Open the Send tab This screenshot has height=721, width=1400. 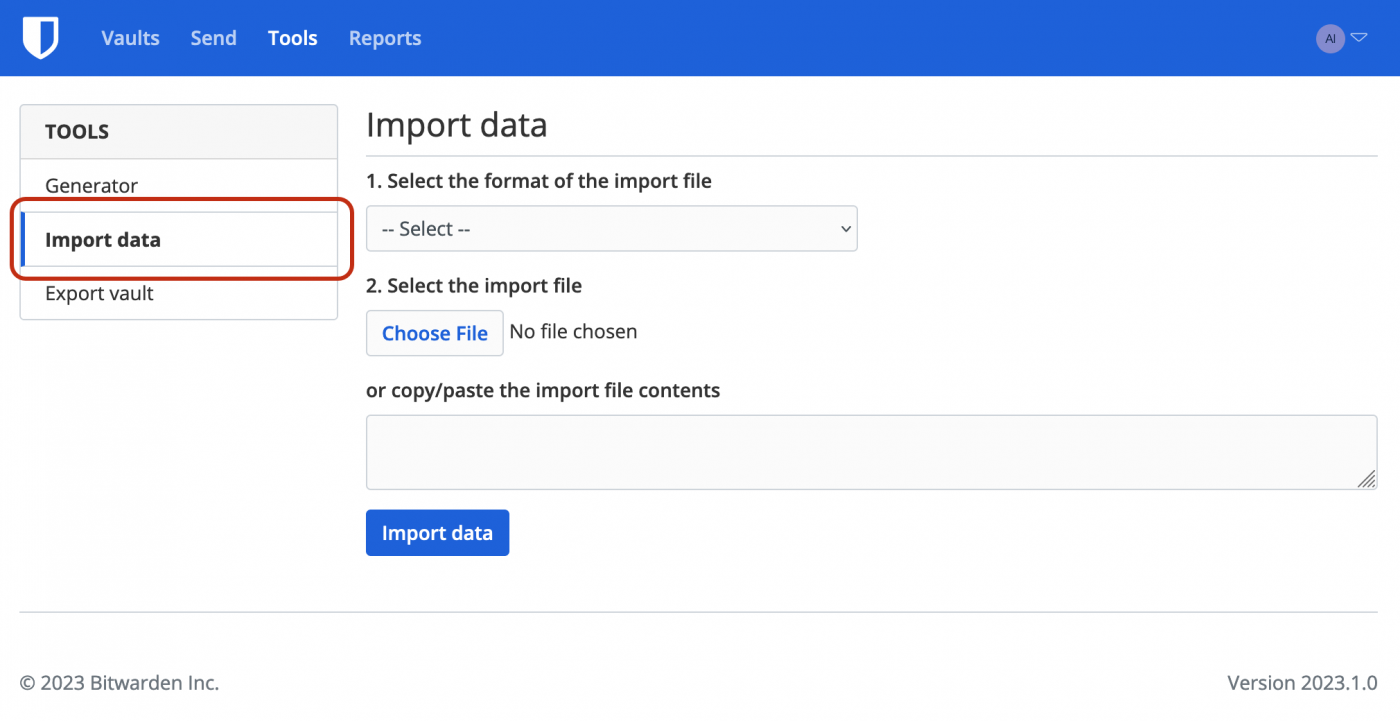[x=213, y=38]
